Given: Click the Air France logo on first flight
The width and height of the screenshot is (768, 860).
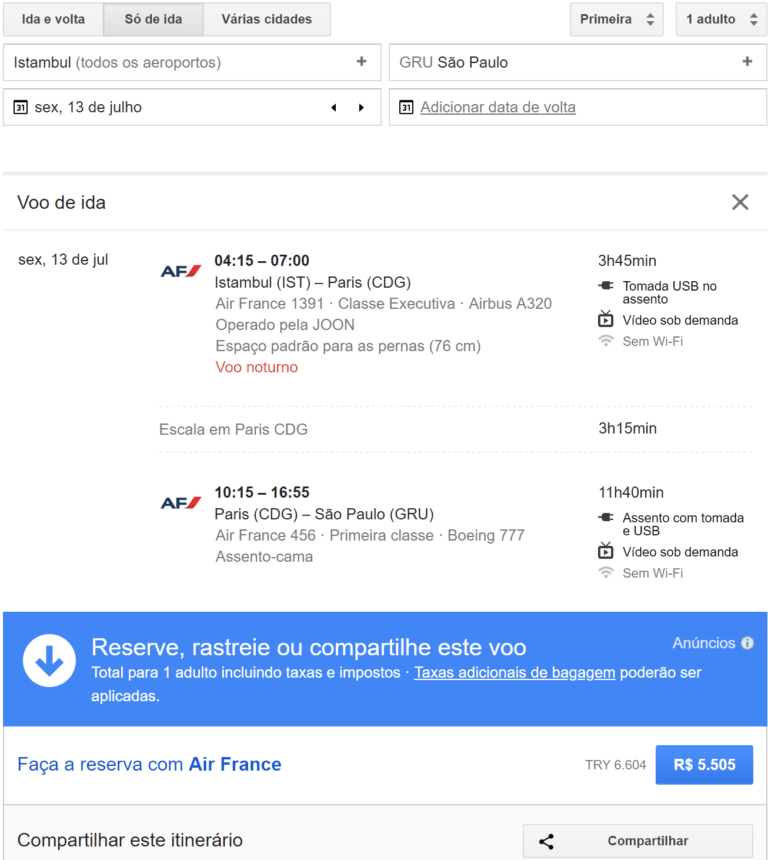Looking at the screenshot, I should click(181, 271).
